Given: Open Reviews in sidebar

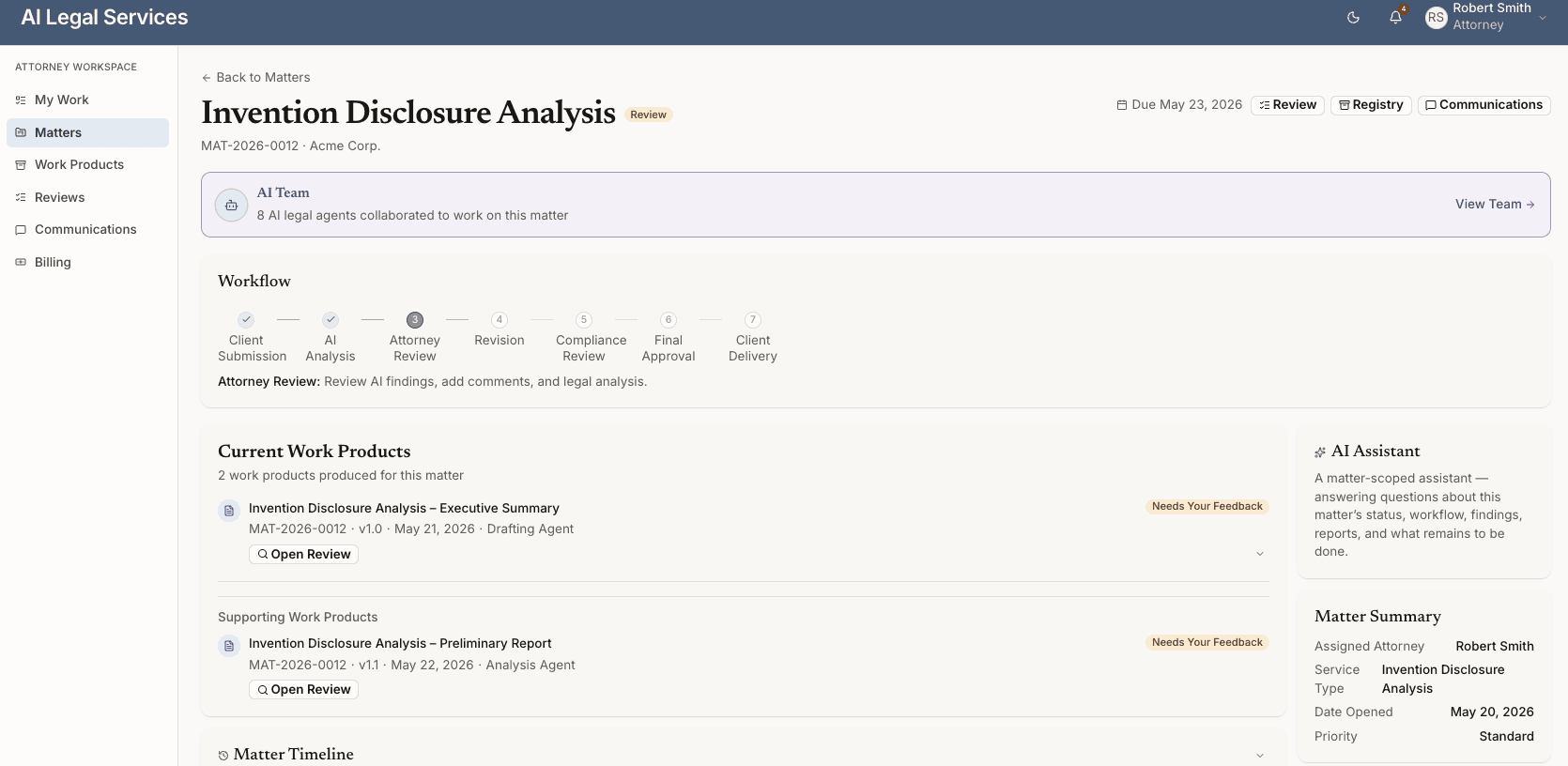Looking at the screenshot, I should 87,197.
